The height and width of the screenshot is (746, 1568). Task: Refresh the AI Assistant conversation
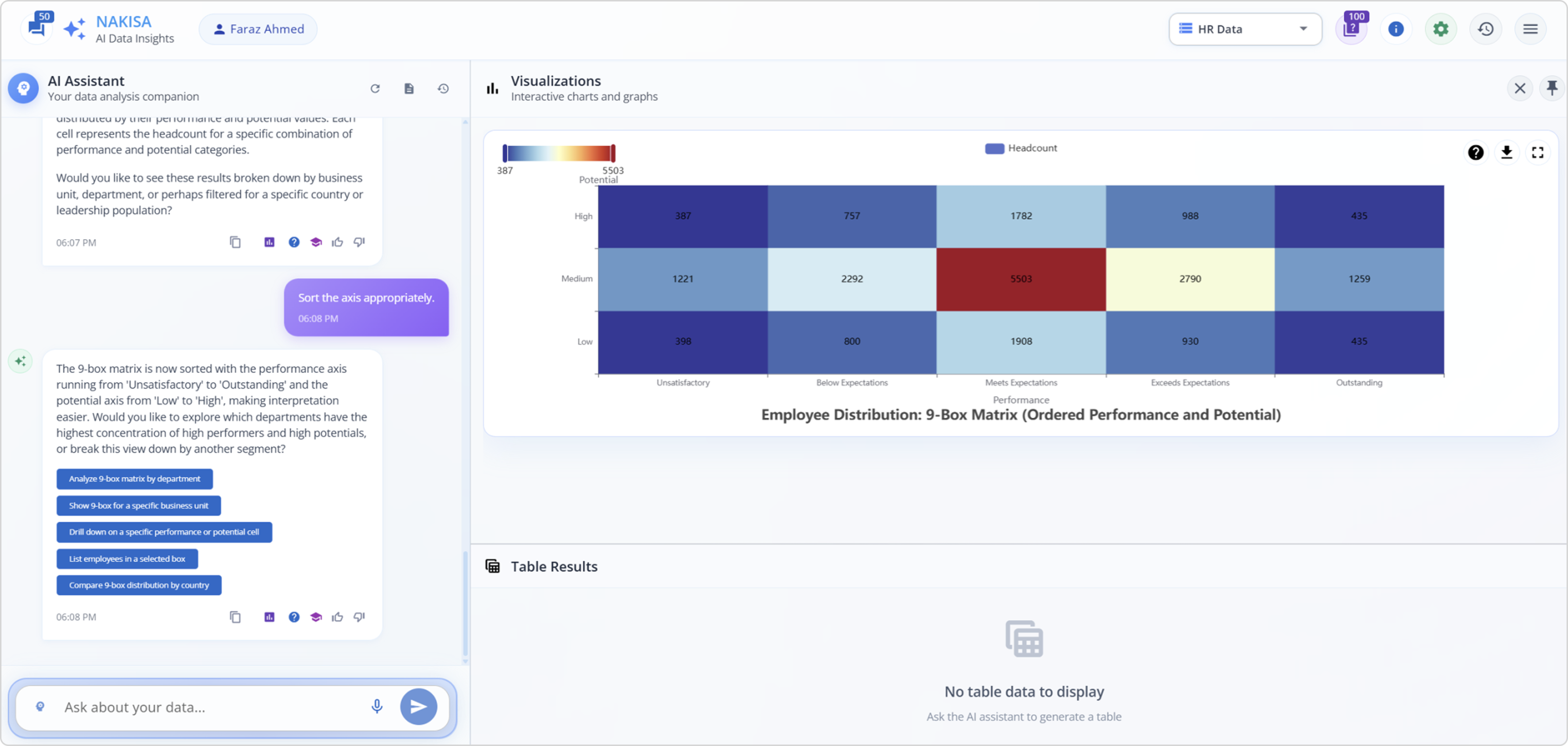click(375, 89)
